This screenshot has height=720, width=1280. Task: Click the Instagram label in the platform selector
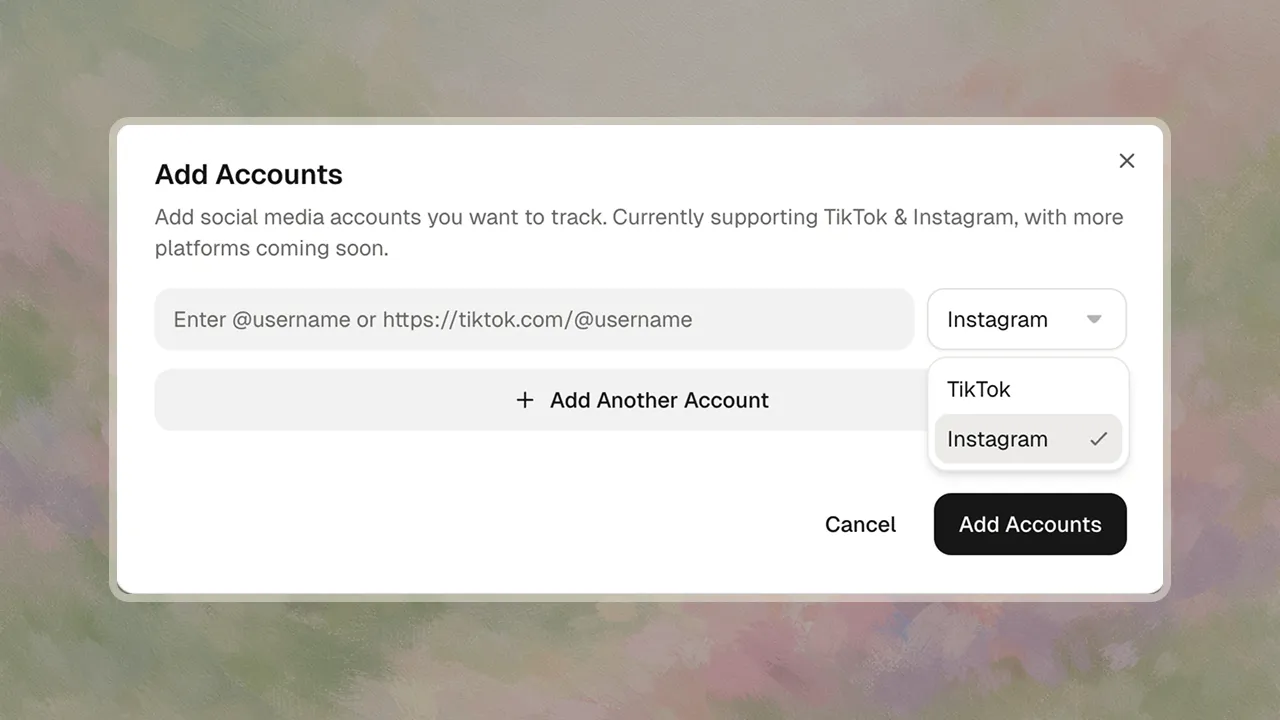(x=997, y=320)
